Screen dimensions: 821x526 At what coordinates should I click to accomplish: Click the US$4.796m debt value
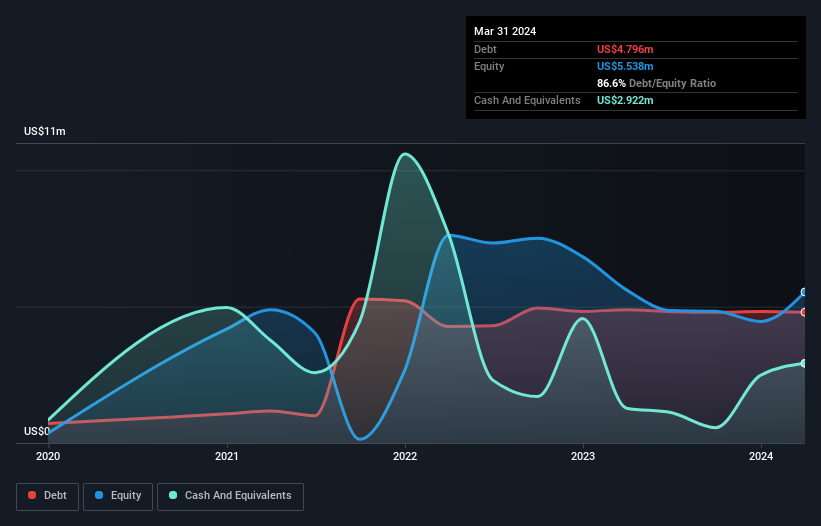(x=625, y=49)
